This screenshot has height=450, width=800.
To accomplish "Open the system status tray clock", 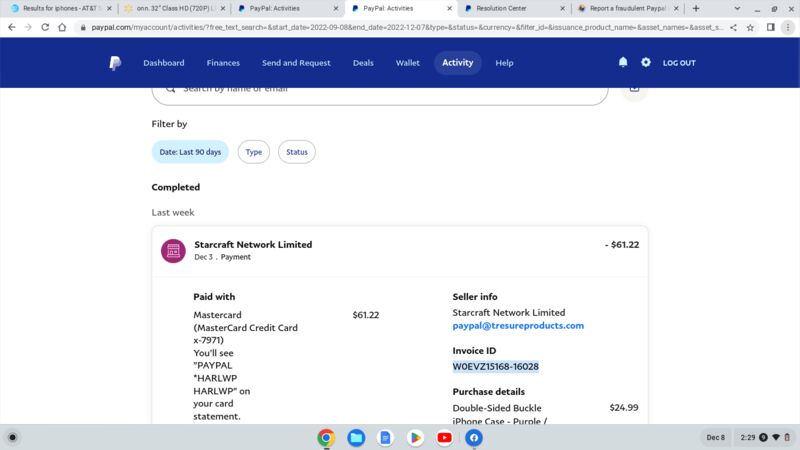I will pyautogui.click(x=764, y=437).
